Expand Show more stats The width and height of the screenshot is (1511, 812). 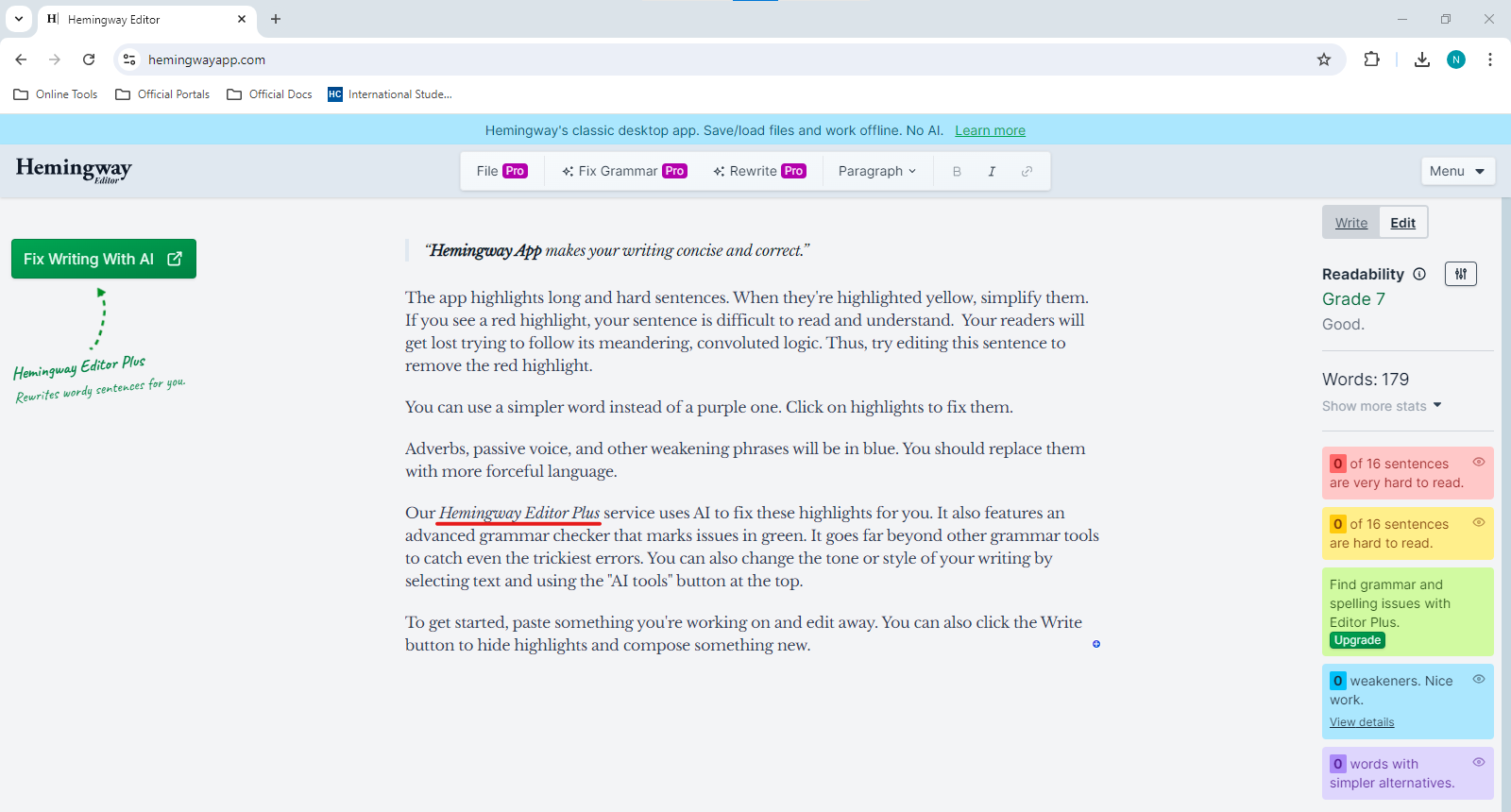click(x=1382, y=406)
